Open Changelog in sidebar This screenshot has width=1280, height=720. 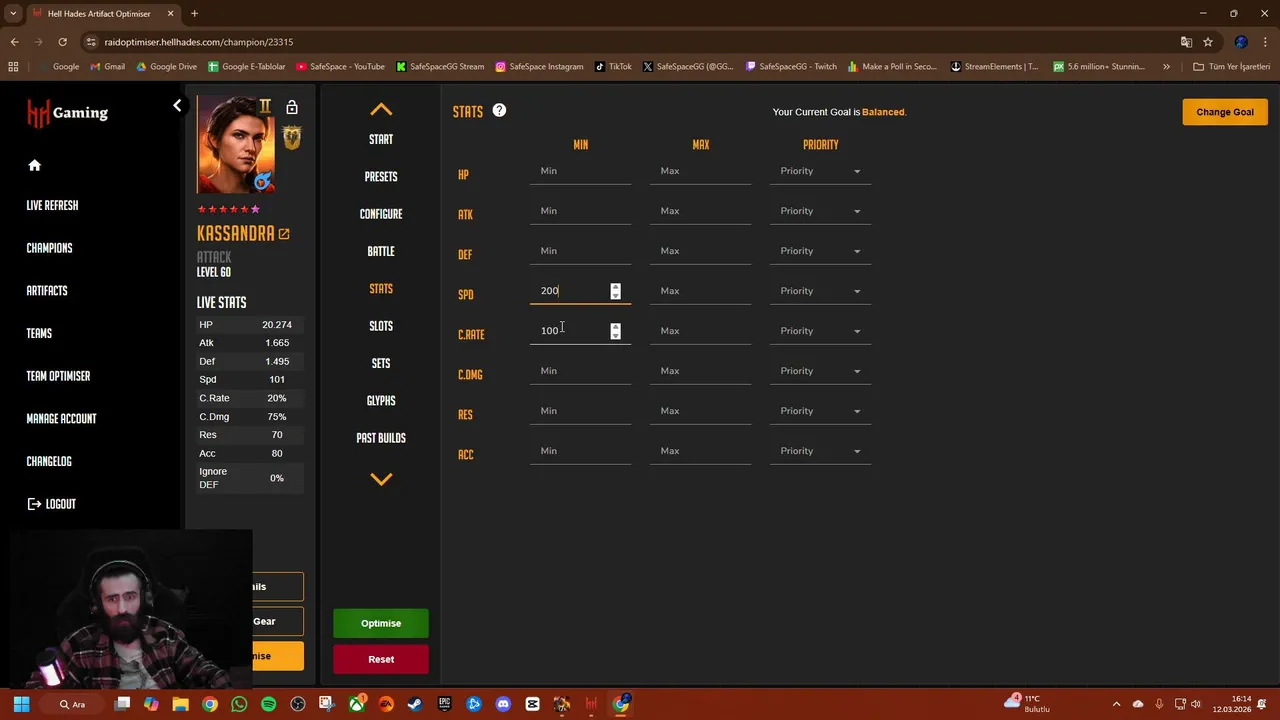49,462
